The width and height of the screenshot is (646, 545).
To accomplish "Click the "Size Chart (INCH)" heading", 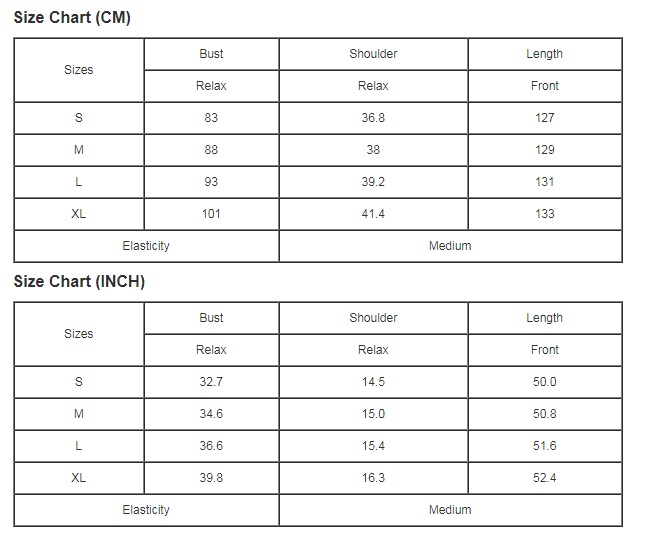I will tap(79, 282).
